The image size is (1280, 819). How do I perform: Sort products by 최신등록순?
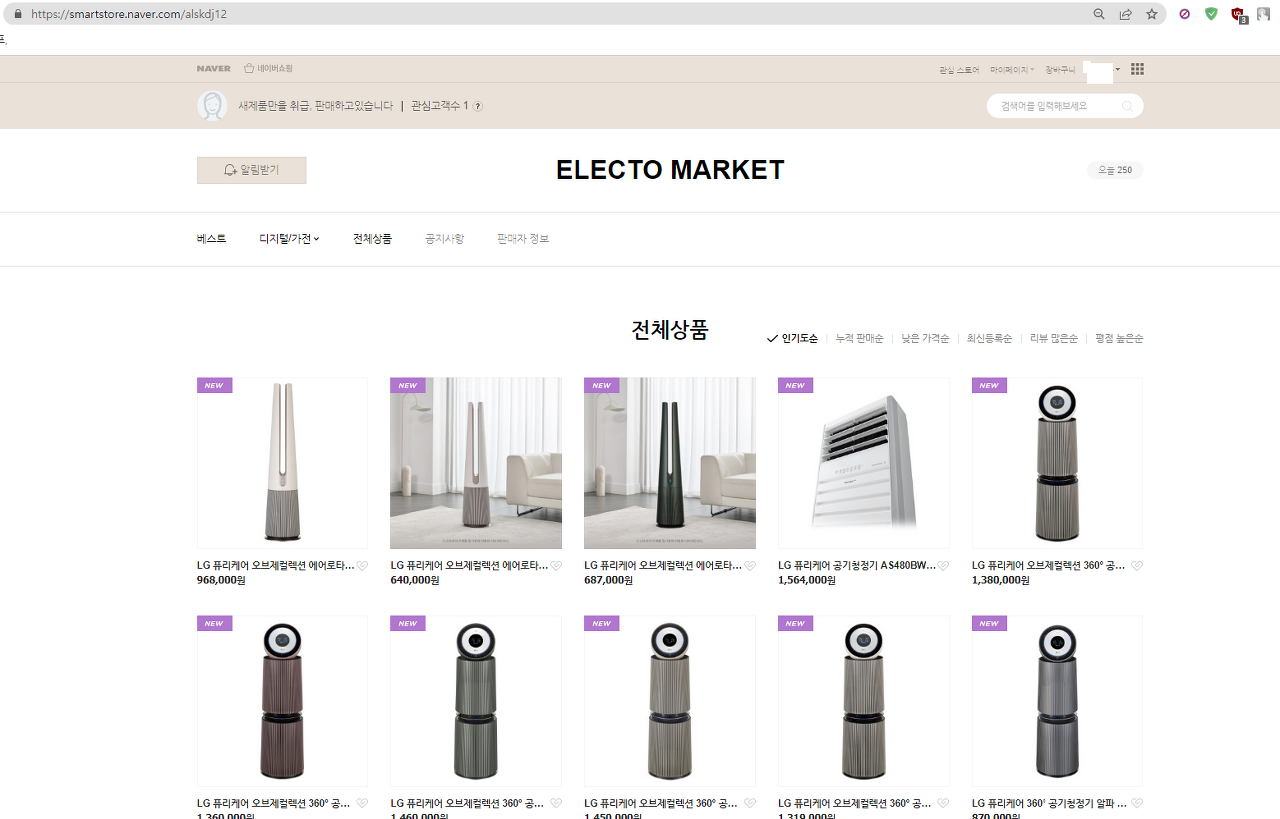(989, 339)
